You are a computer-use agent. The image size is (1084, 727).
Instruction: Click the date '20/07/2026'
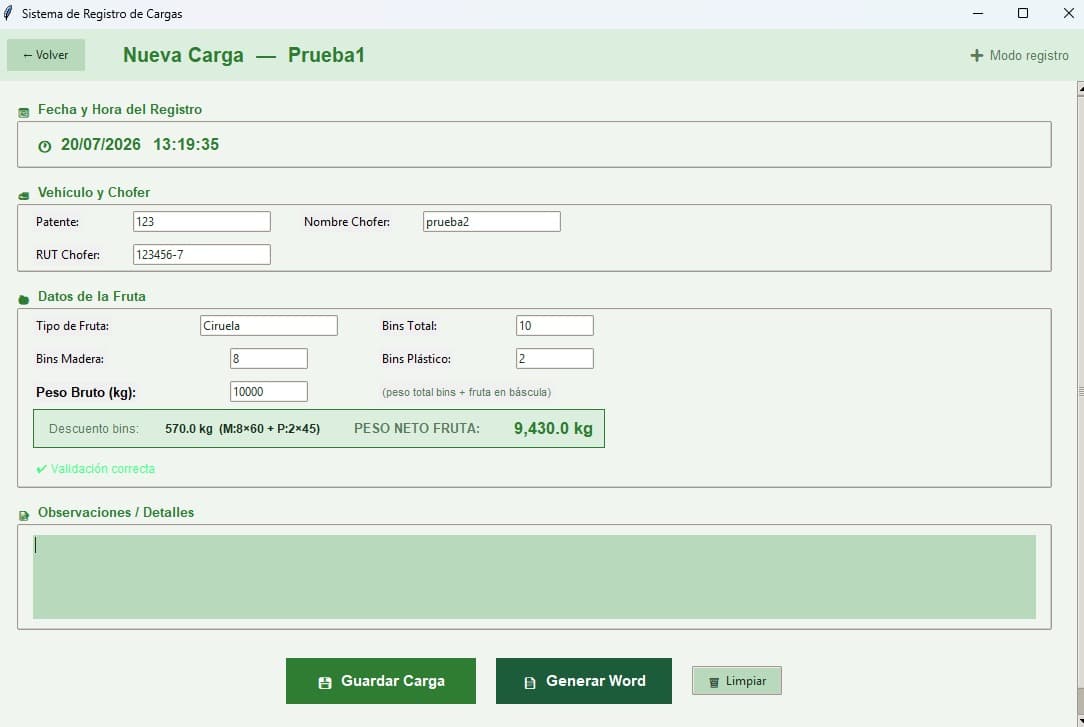(101, 144)
